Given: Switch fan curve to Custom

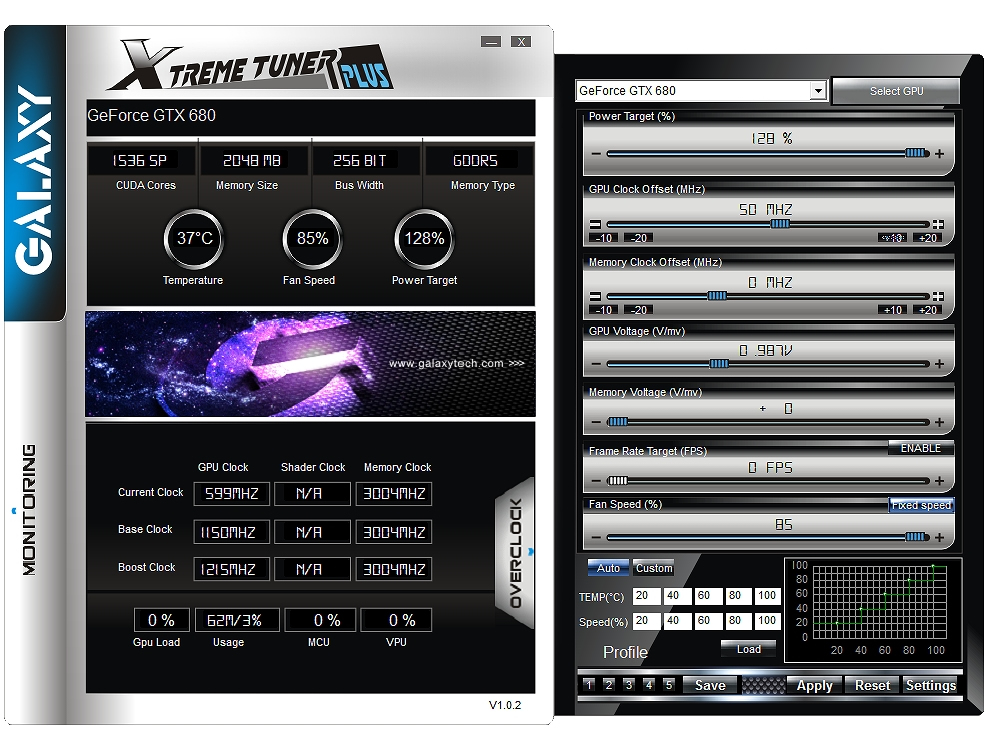Looking at the screenshot, I should [653, 568].
